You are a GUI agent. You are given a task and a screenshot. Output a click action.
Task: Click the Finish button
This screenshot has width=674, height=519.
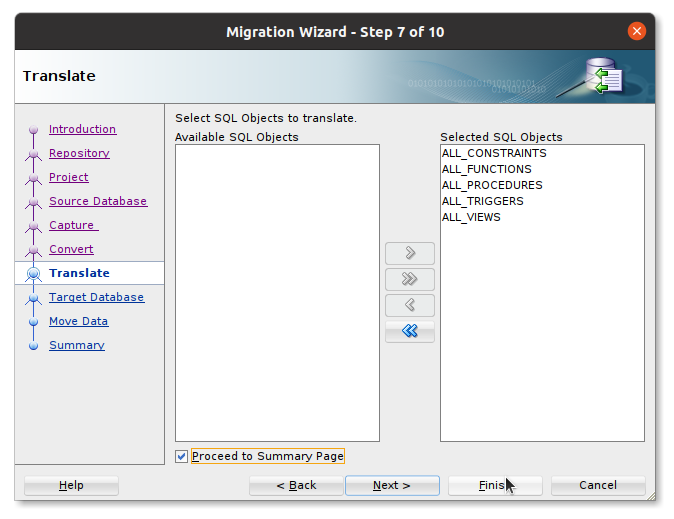[x=495, y=485]
